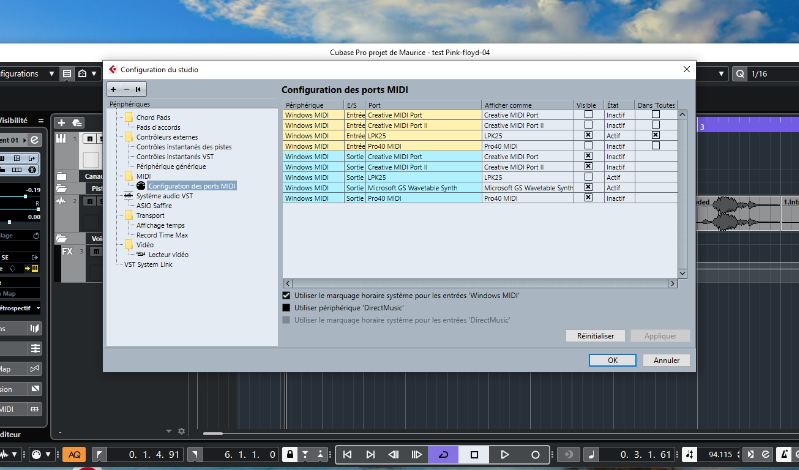Toggle Visible for Pro40 MIDI input row
Viewport: 799px width, 470px height.
point(588,146)
